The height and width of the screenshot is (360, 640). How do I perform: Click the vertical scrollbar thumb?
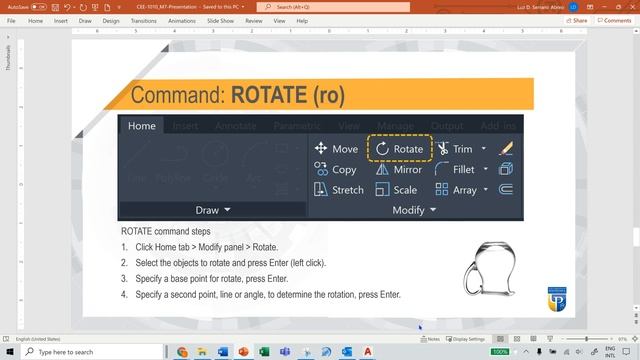coord(636,237)
